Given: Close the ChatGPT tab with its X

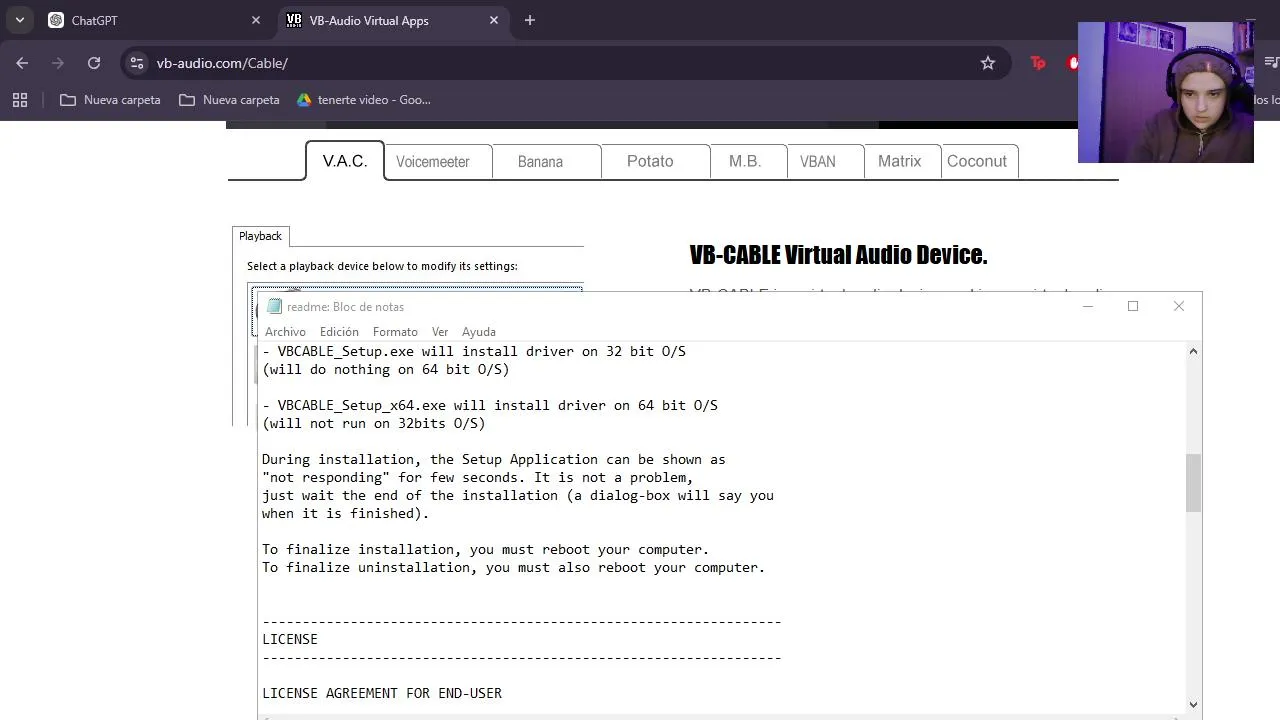Looking at the screenshot, I should 256,20.
